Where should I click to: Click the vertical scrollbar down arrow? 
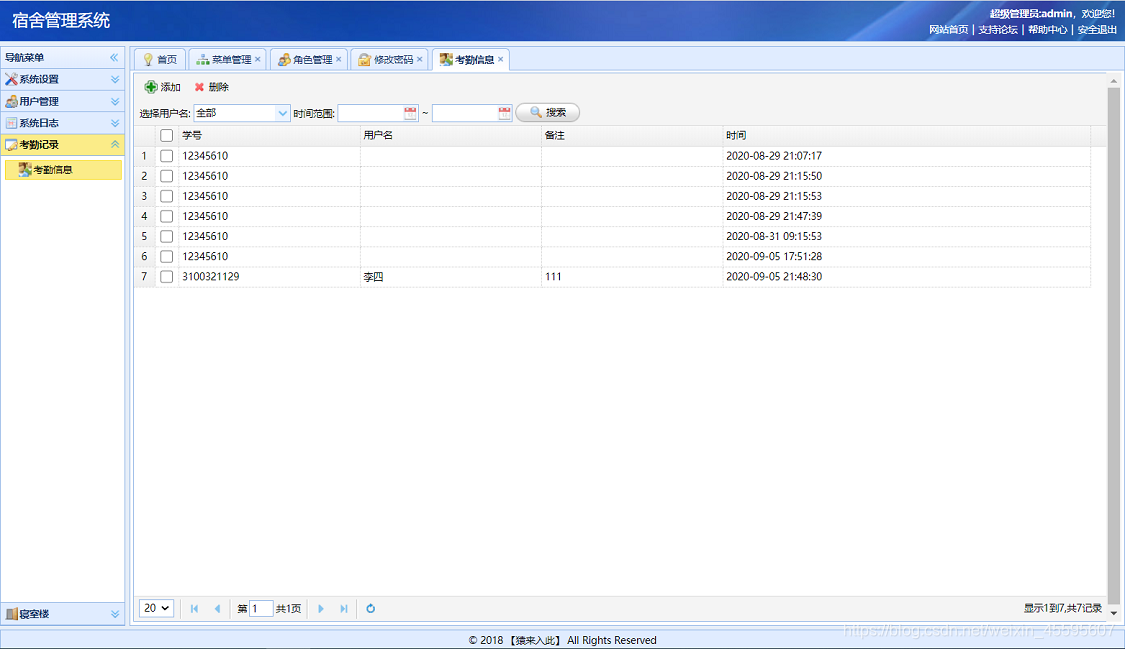pyautogui.click(x=1114, y=613)
